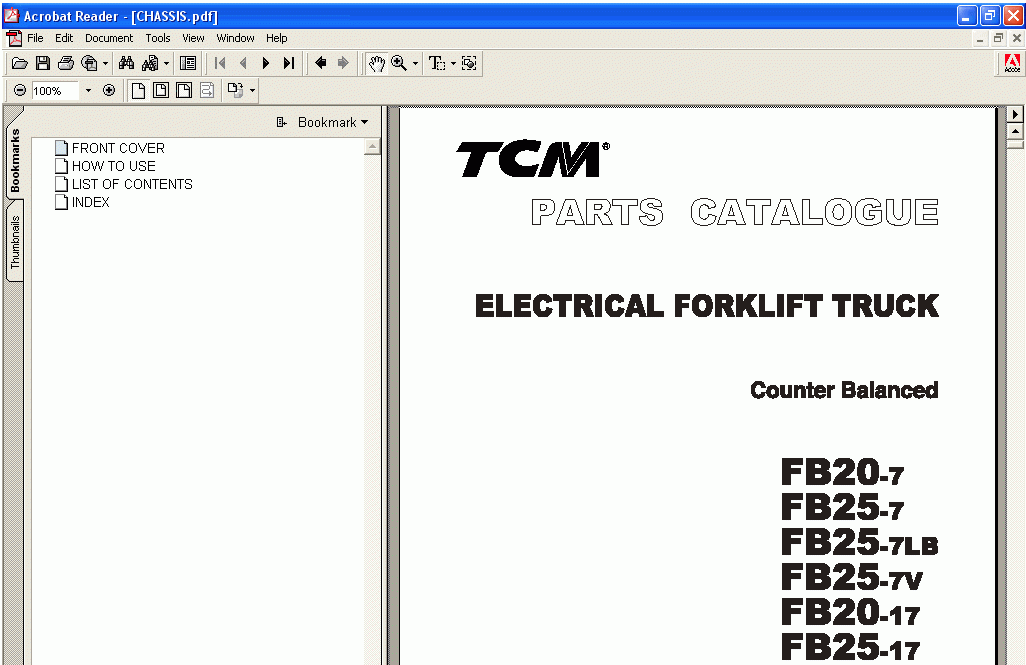
Task: Toggle the navigation pane icon
Action: coord(188,63)
